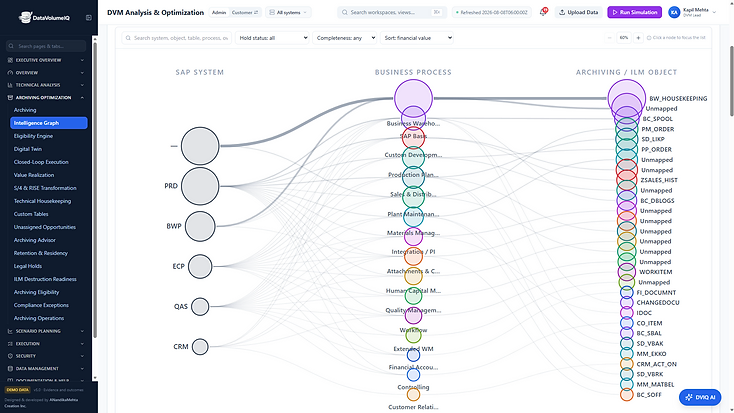This screenshot has height=413, width=734.
Task: Click the Refreshed timestamp badge
Action: click(x=492, y=12)
